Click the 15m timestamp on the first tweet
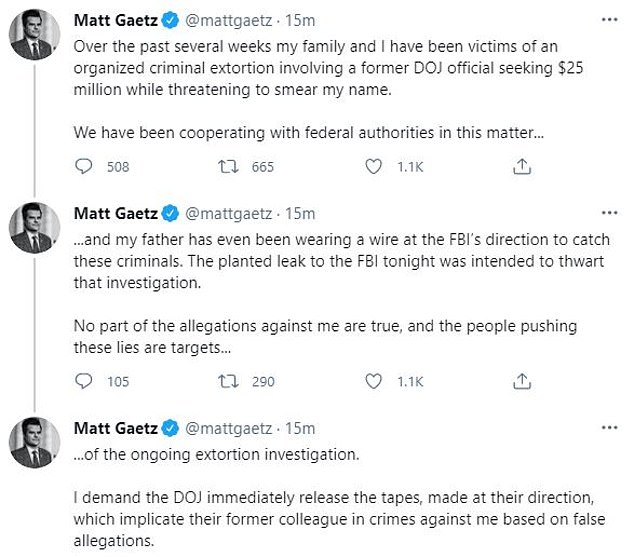This screenshot has width=634, height=557. (x=301, y=20)
